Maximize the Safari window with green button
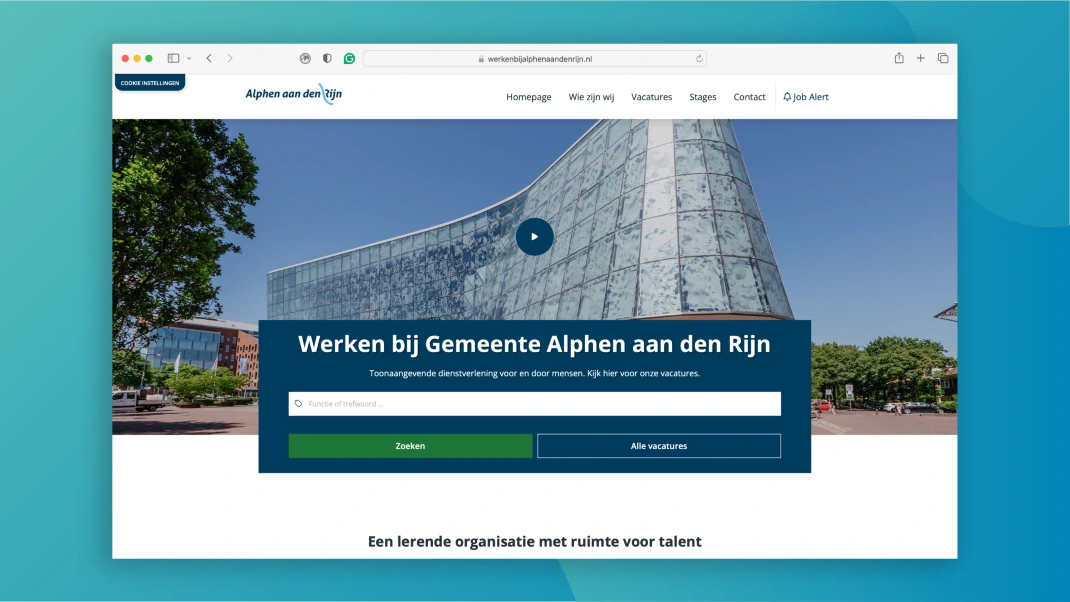 click(x=149, y=59)
